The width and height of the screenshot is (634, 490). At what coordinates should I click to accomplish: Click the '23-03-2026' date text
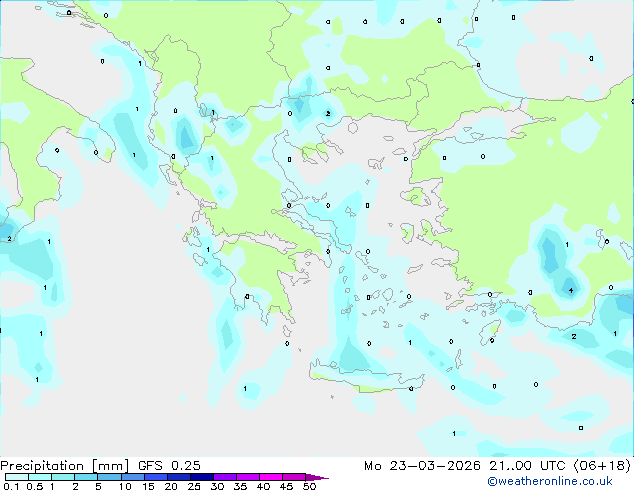coord(435,465)
